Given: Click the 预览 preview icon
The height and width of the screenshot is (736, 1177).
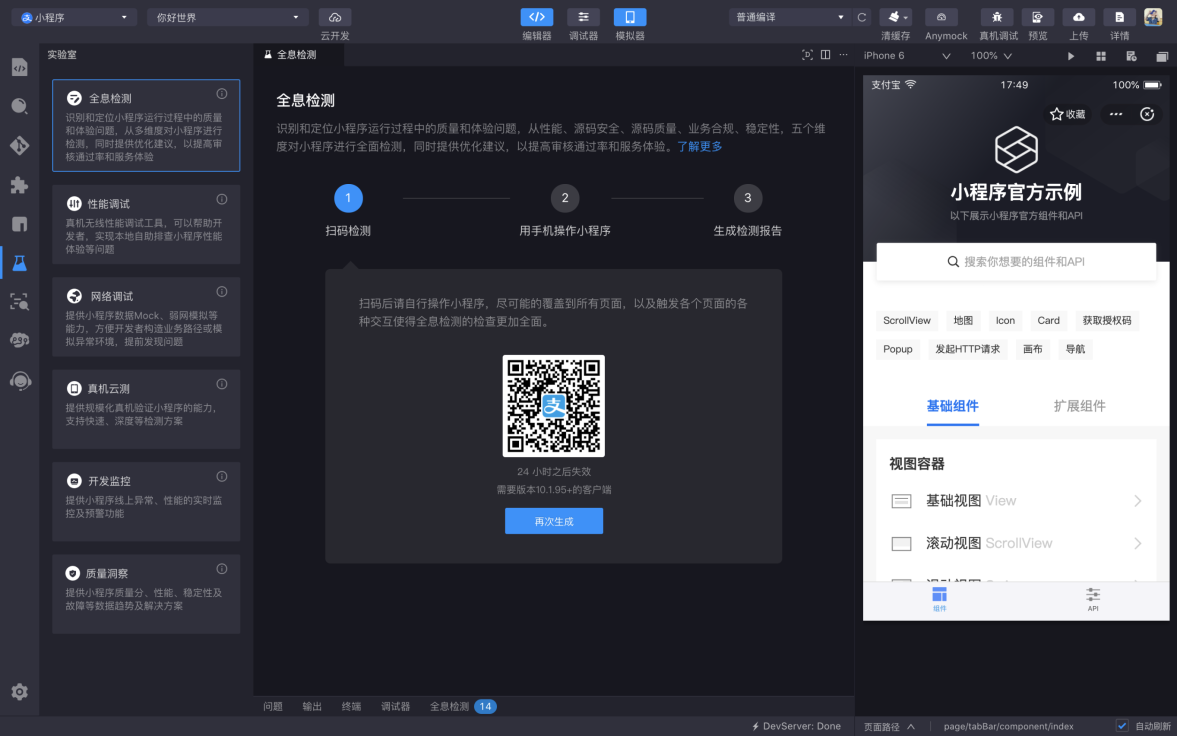Looking at the screenshot, I should click(x=1037, y=17).
